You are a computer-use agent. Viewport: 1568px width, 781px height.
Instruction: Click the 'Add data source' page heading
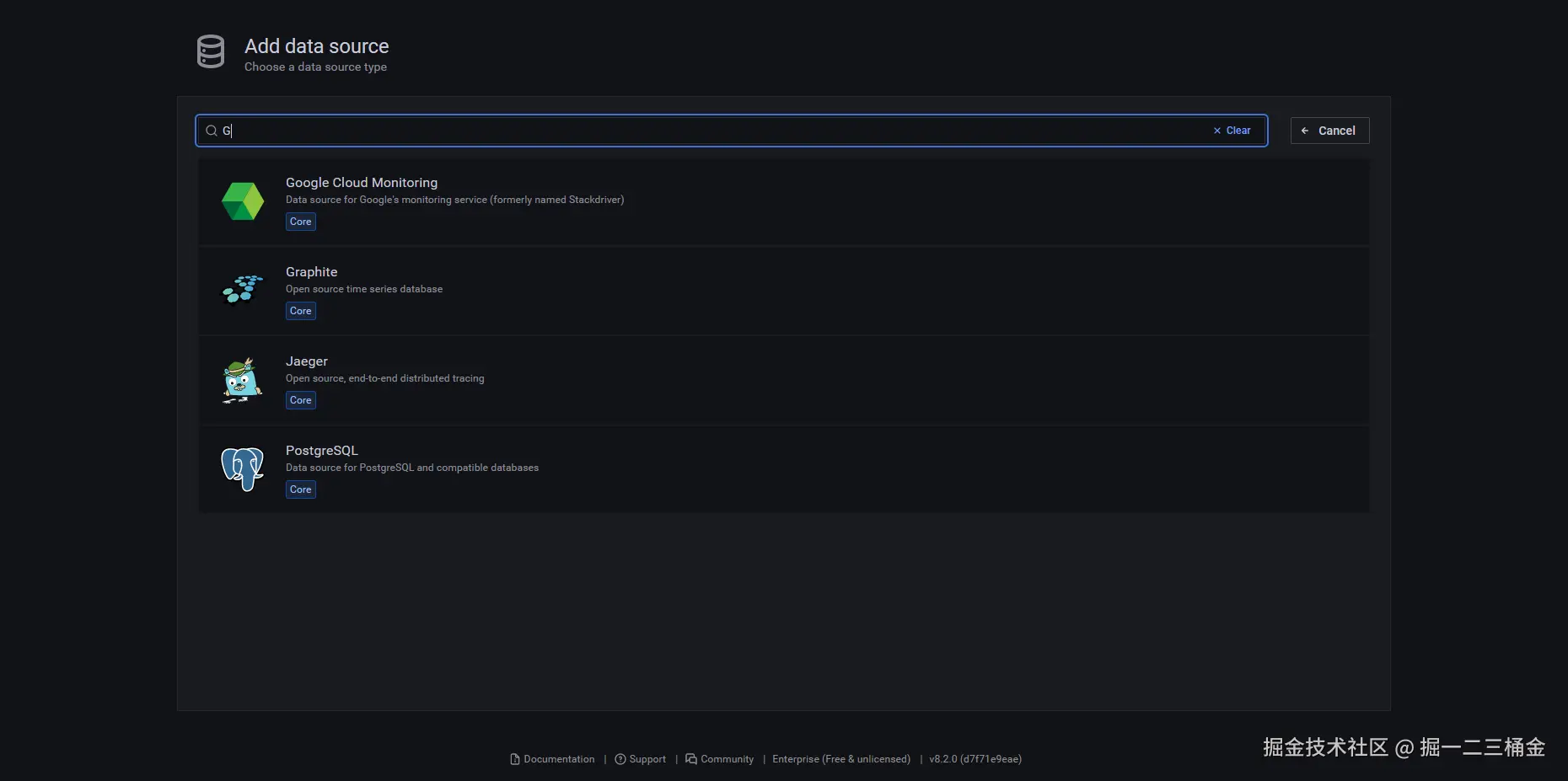(317, 46)
